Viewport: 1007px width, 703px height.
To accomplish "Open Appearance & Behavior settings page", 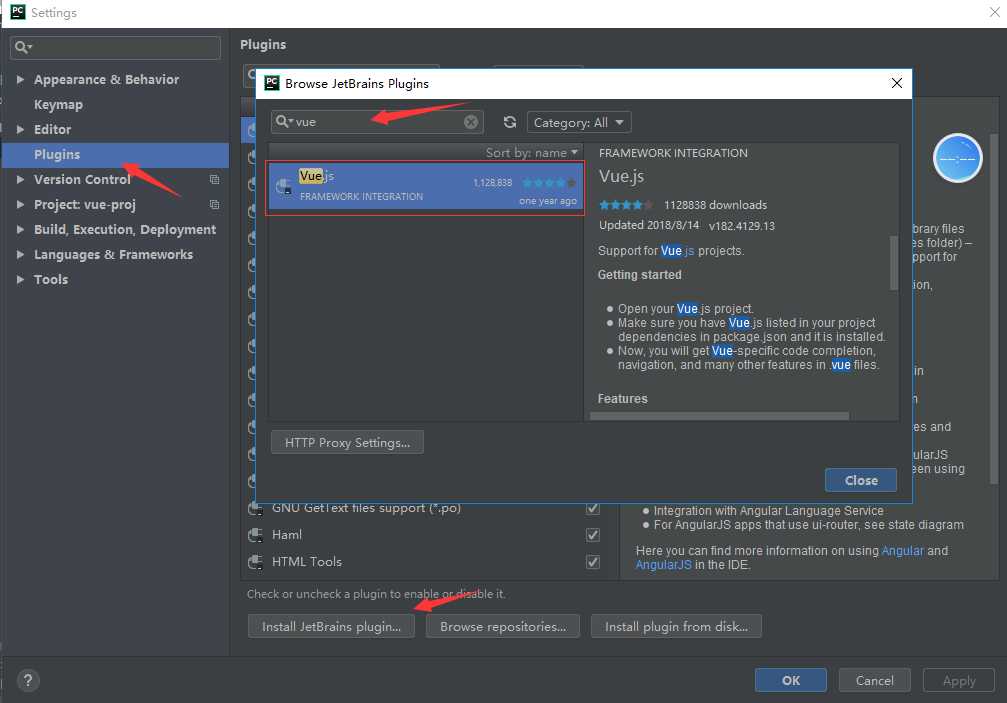I will [107, 80].
